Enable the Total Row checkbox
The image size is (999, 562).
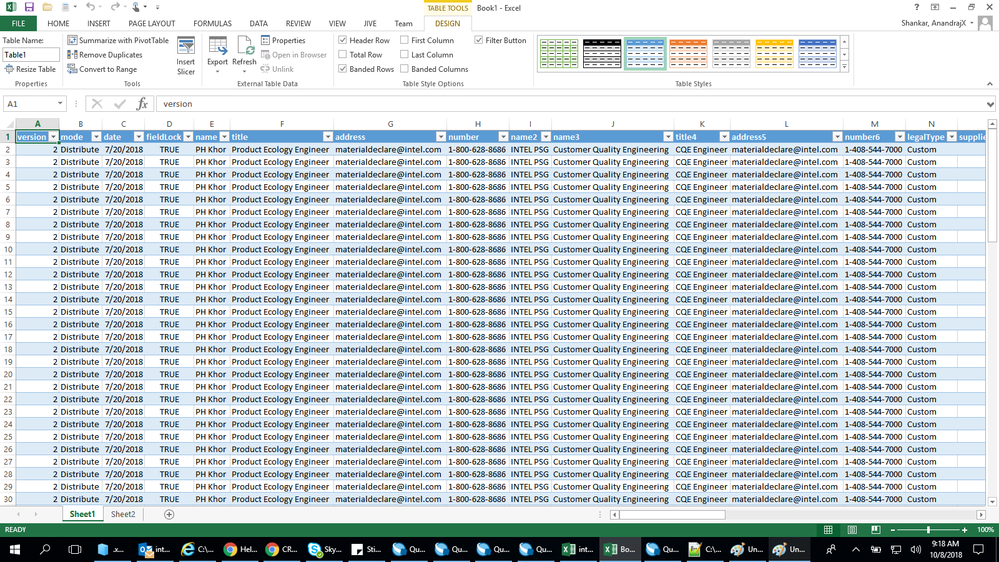[x=343, y=55]
